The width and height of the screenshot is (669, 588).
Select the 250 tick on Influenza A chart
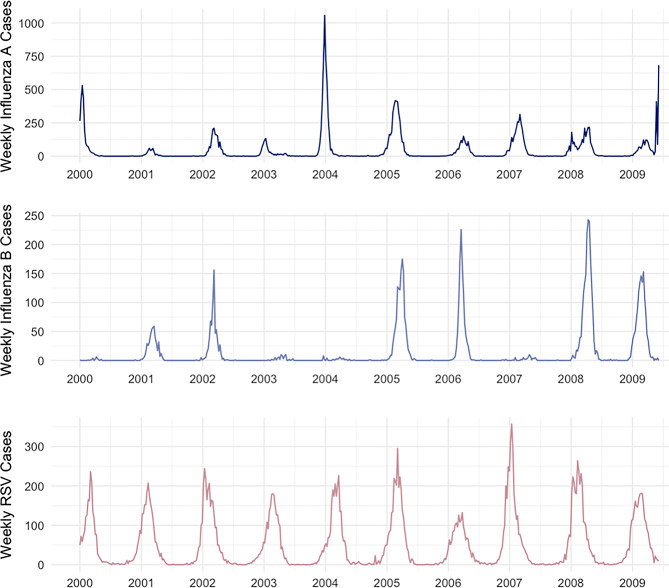[35, 123]
